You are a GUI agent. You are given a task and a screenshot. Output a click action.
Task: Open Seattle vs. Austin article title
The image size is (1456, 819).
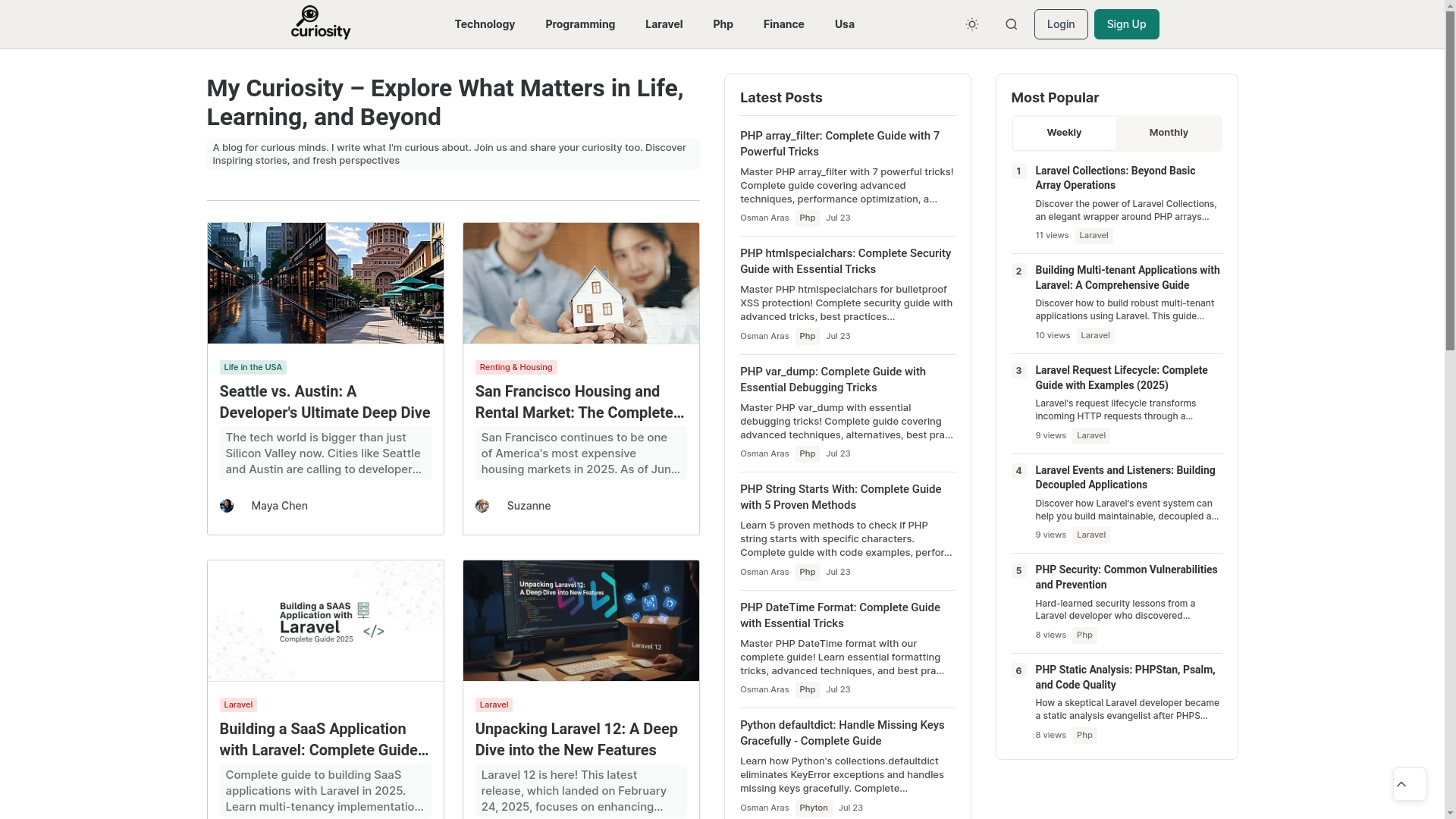tap(325, 402)
